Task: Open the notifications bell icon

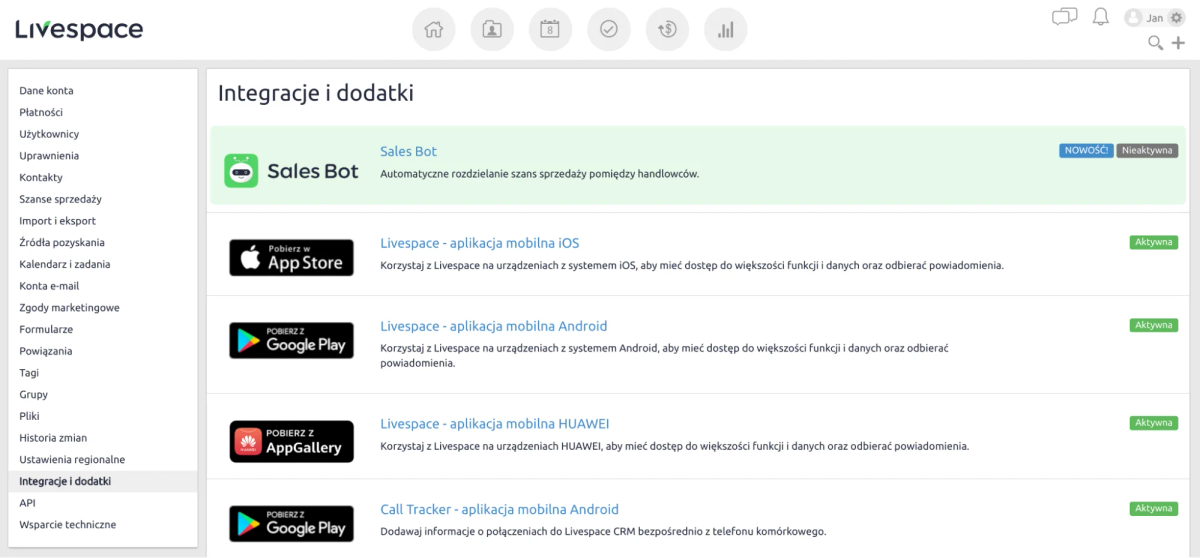Action: coord(1101,16)
